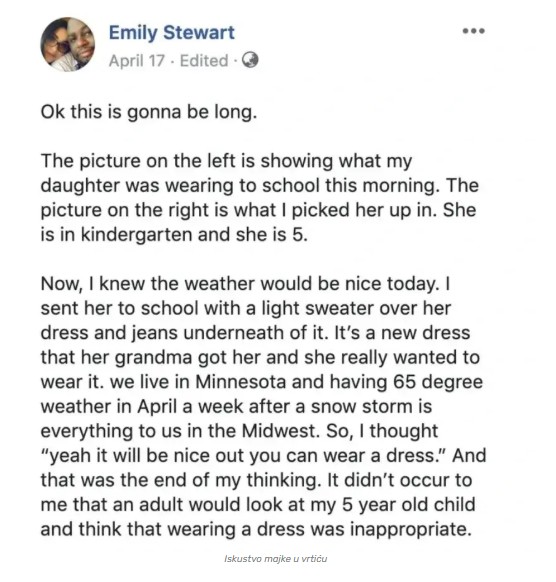
Task: Click the caption 'Iskustvo majke u vrtiću'
Action: coord(275,559)
